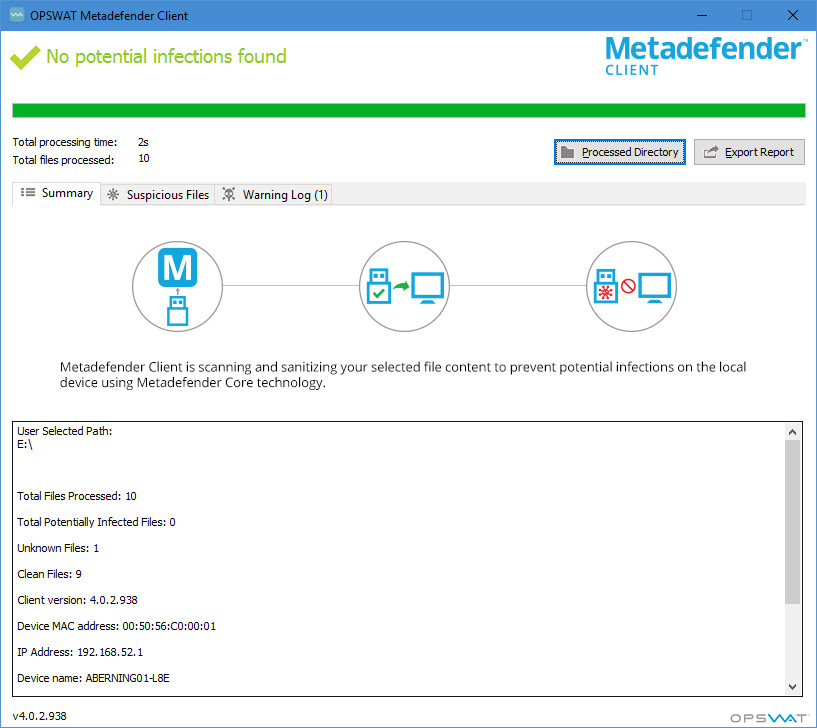Click the scroll up arrow in details box
The width and height of the screenshot is (817, 728).
(x=793, y=432)
